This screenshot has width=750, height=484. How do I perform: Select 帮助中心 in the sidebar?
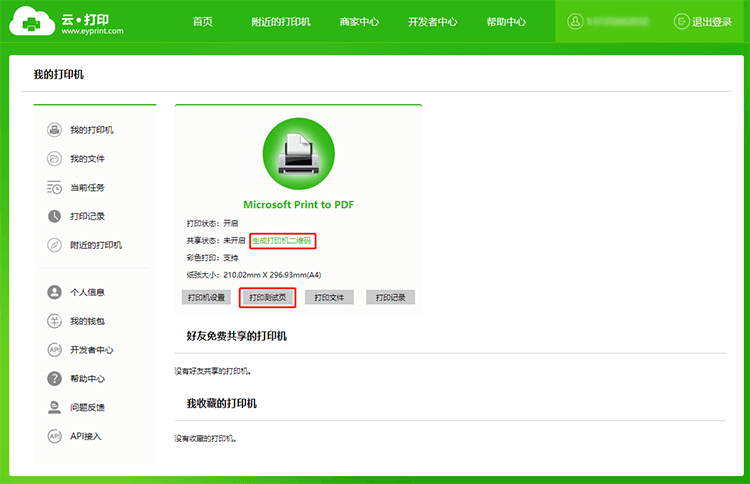coord(88,379)
